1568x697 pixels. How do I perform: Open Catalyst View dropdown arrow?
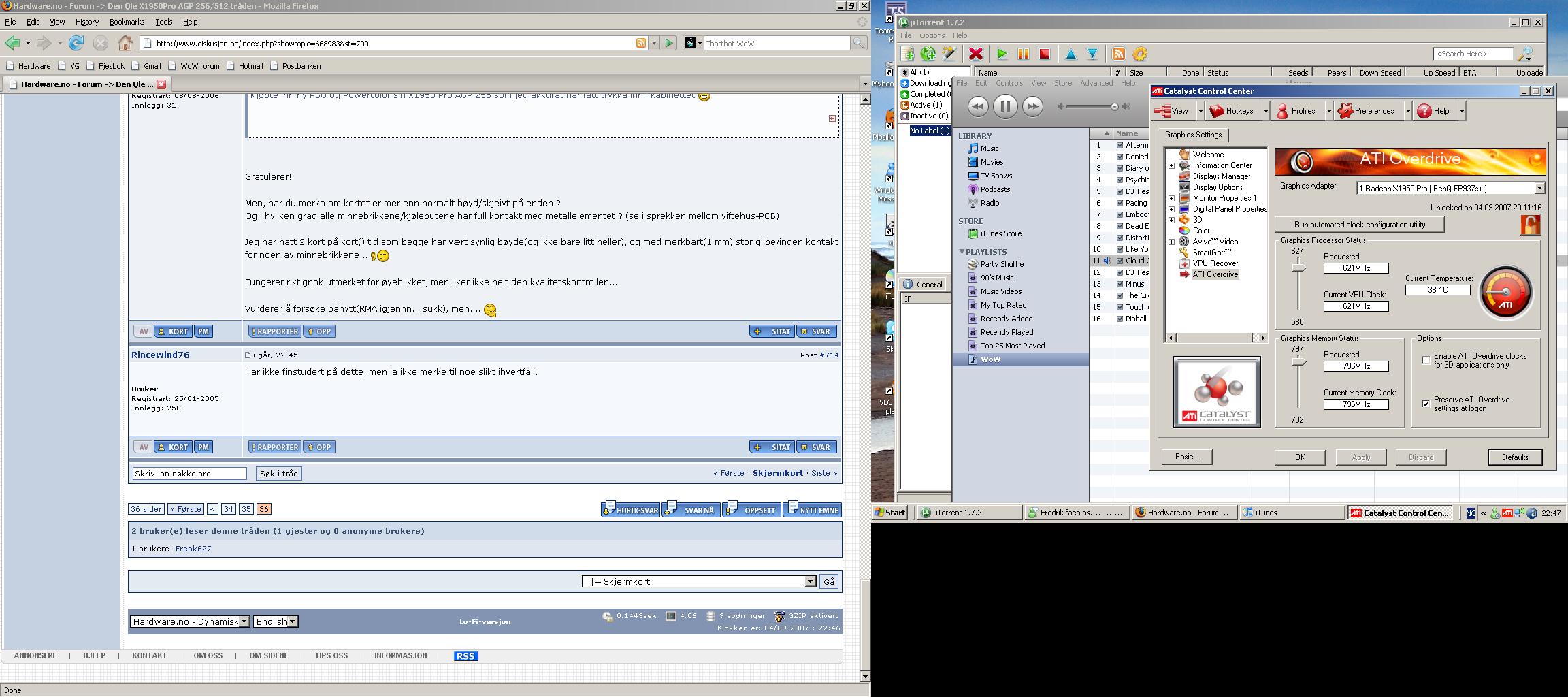(x=1200, y=111)
